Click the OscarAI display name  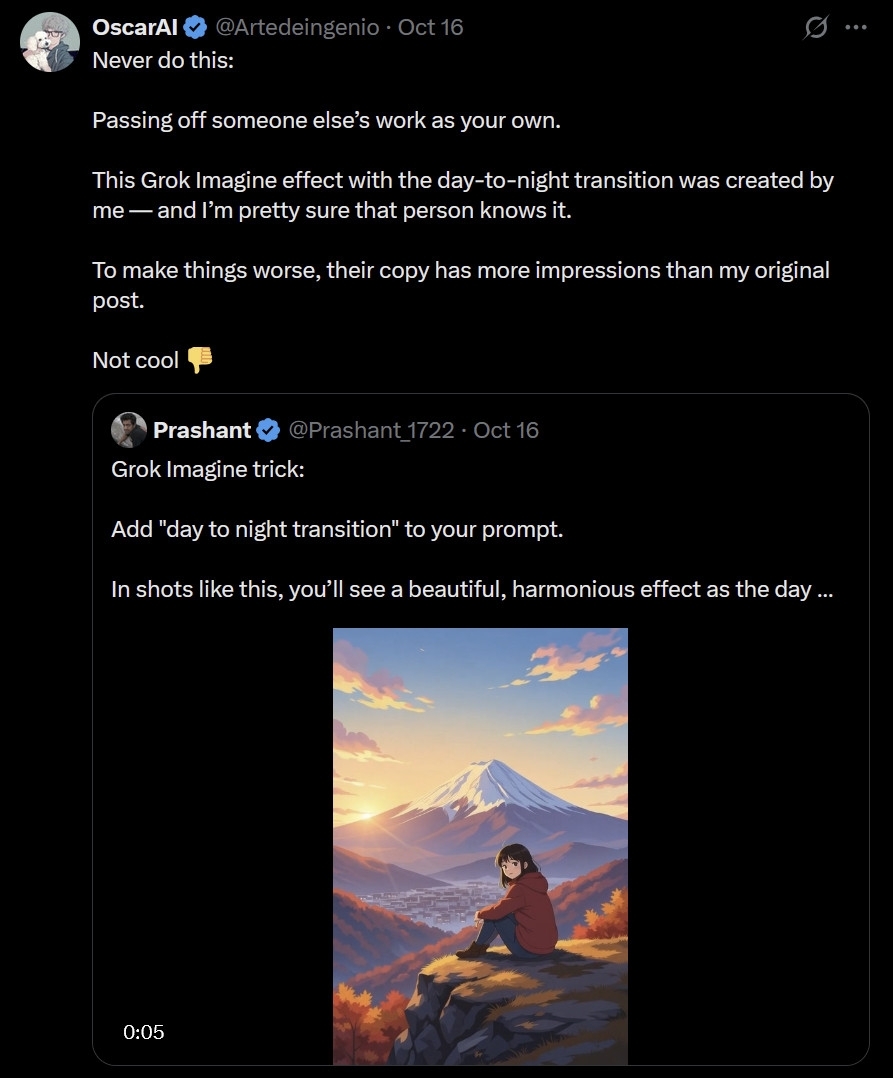pos(134,28)
